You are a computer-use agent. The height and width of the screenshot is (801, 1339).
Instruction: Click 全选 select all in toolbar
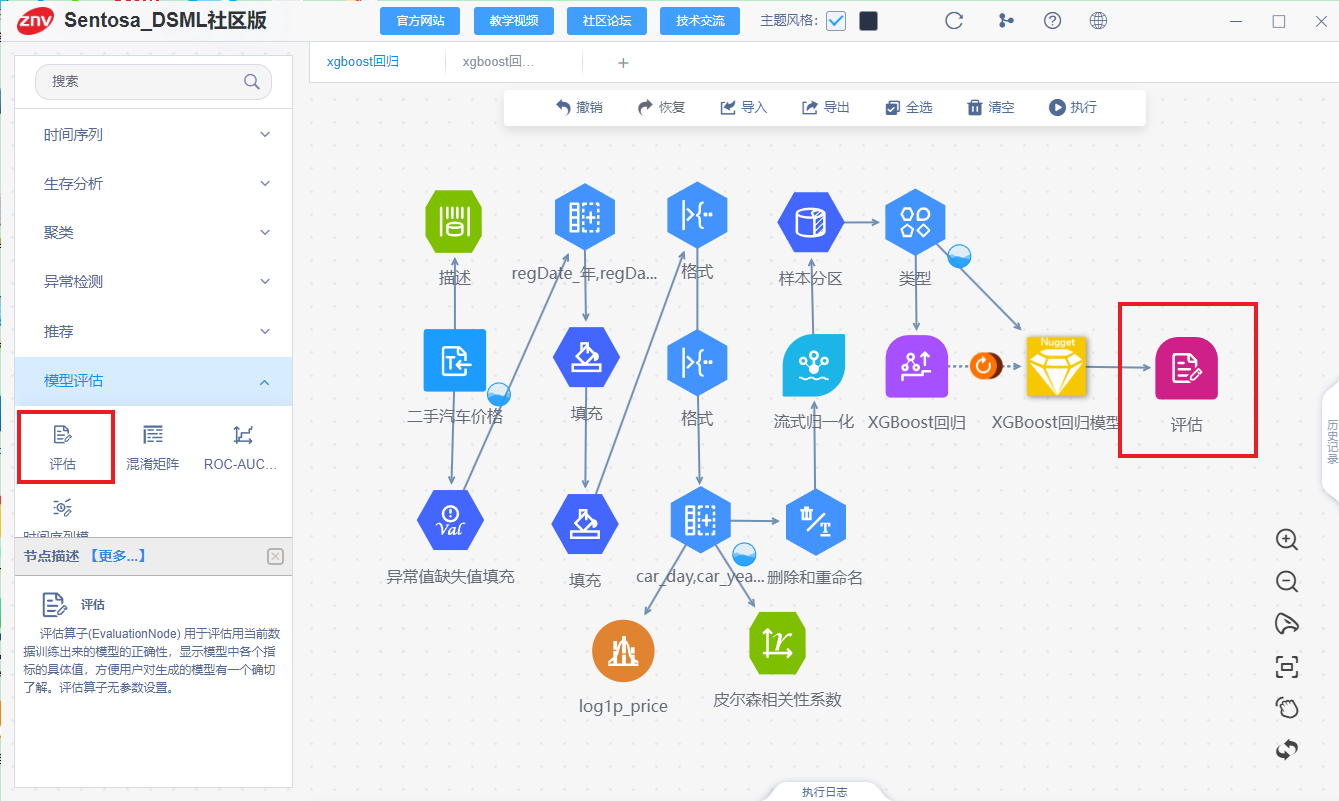coord(908,107)
